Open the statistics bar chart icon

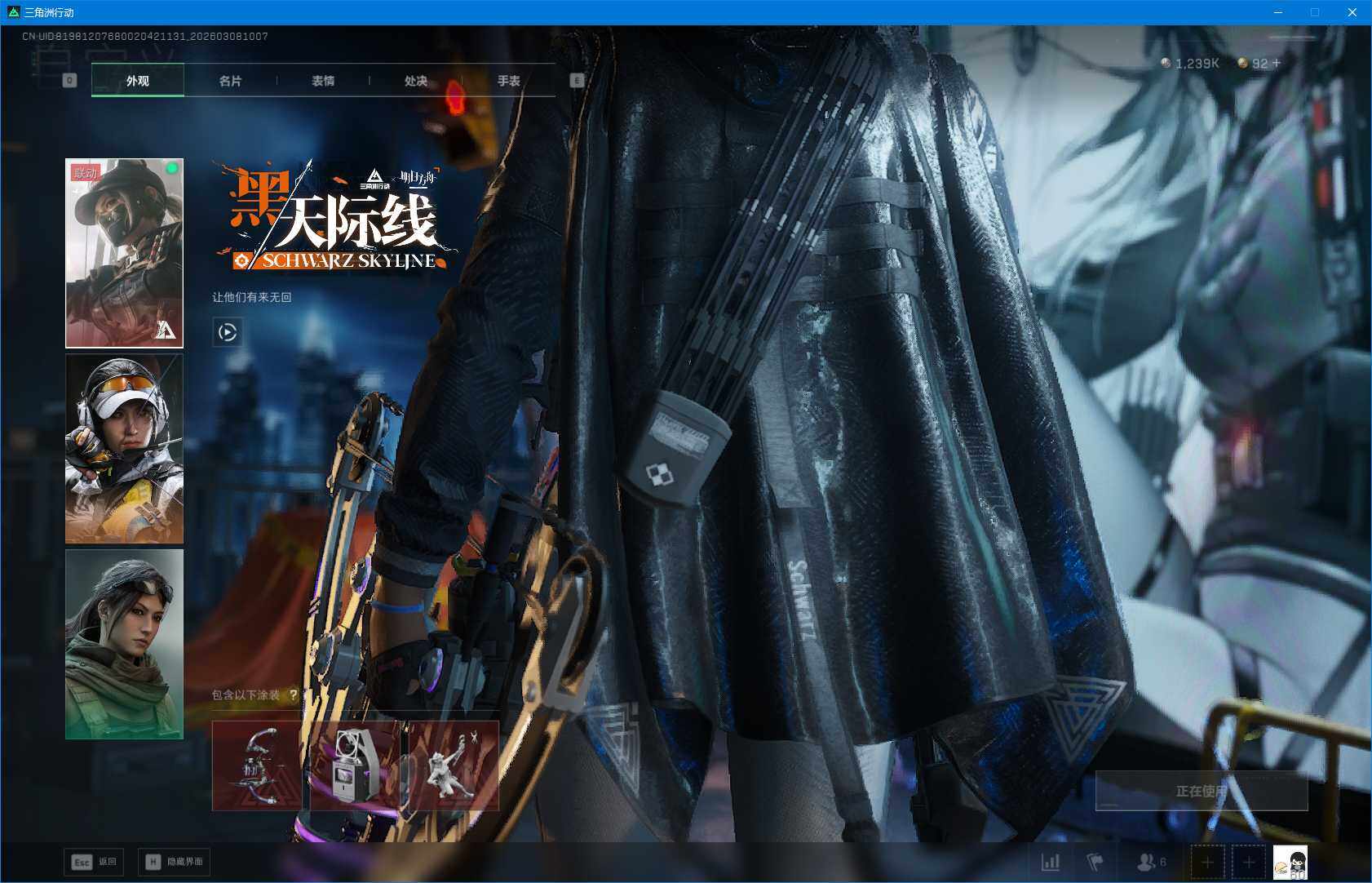[x=1051, y=861]
